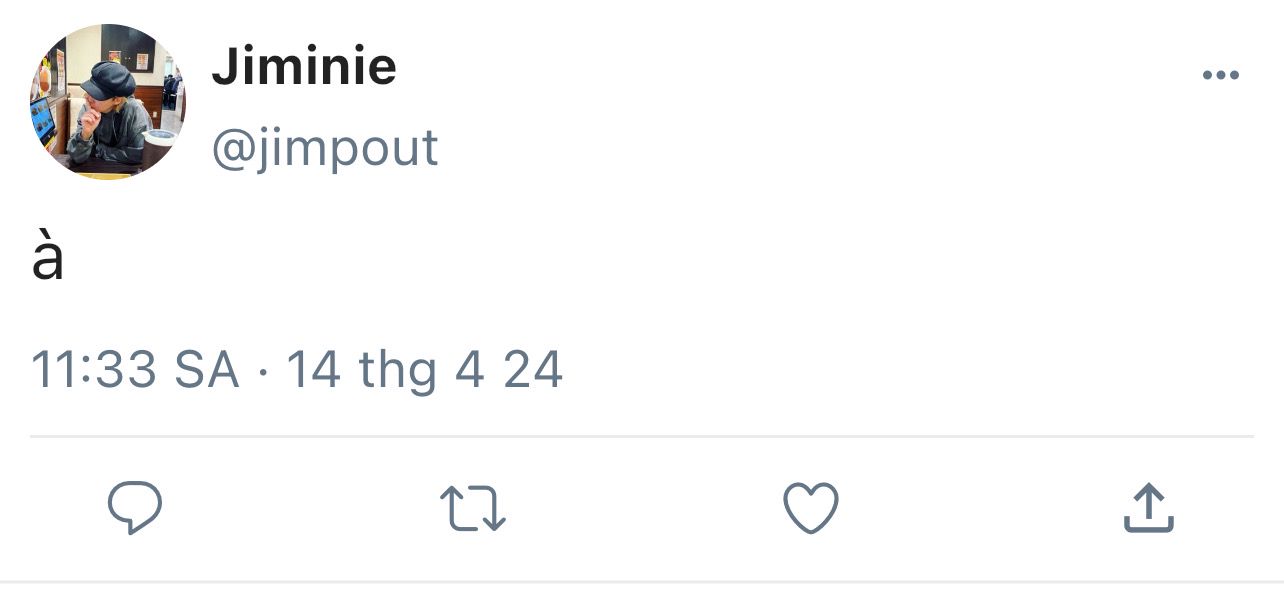
Task: Click the three-dot more icon
Action: 1221,75
